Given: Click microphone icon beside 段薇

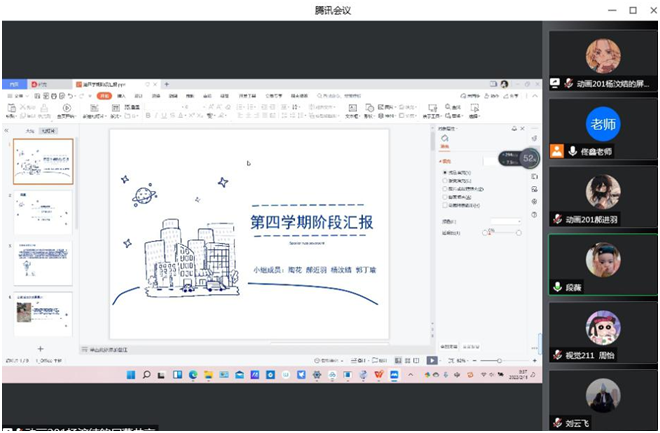Looking at the screenshot, I should pyautogui.click(x=558, y=287).
